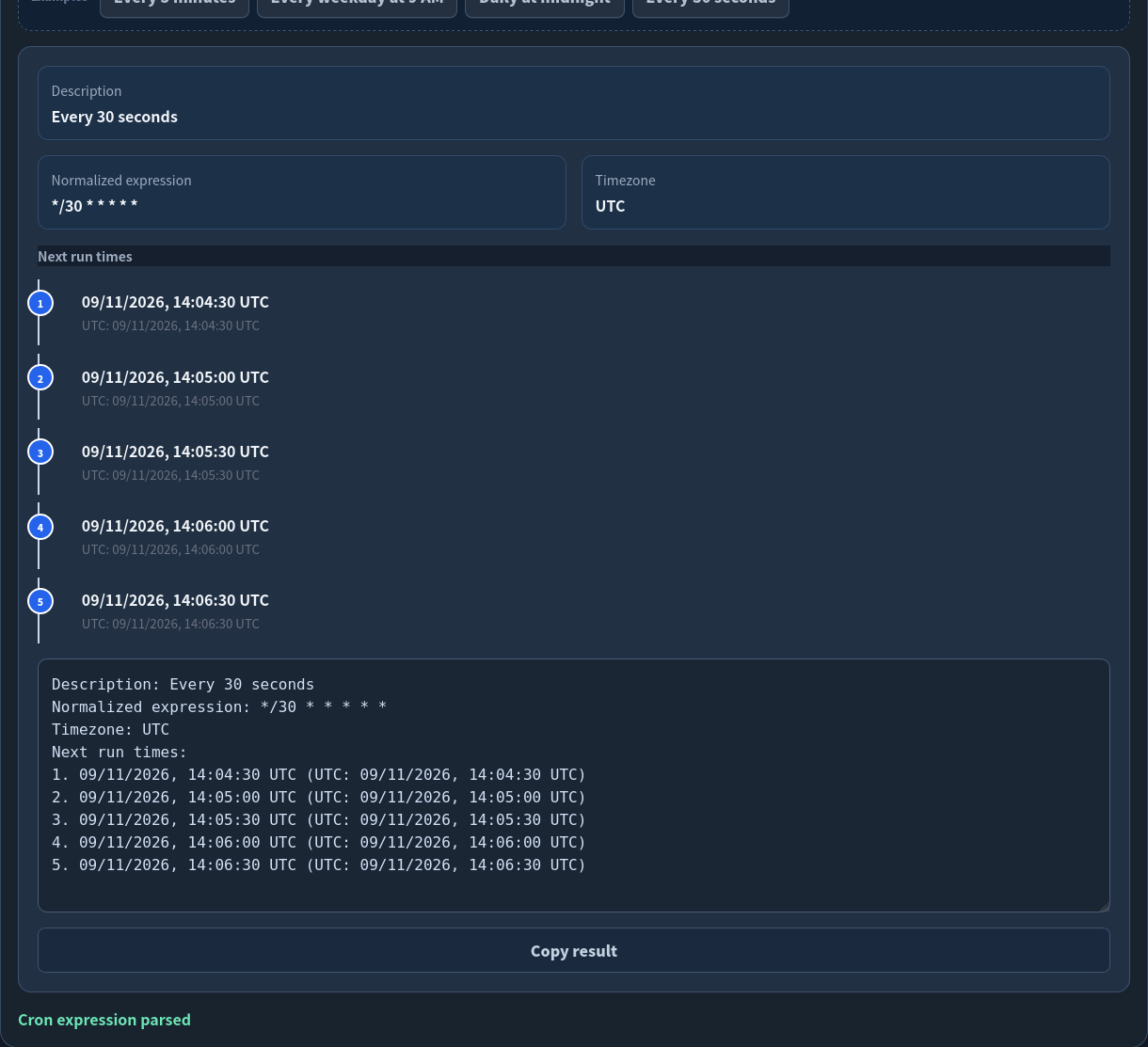
Task: Click the Normalized expression card
Action: [x=302, y=192]
